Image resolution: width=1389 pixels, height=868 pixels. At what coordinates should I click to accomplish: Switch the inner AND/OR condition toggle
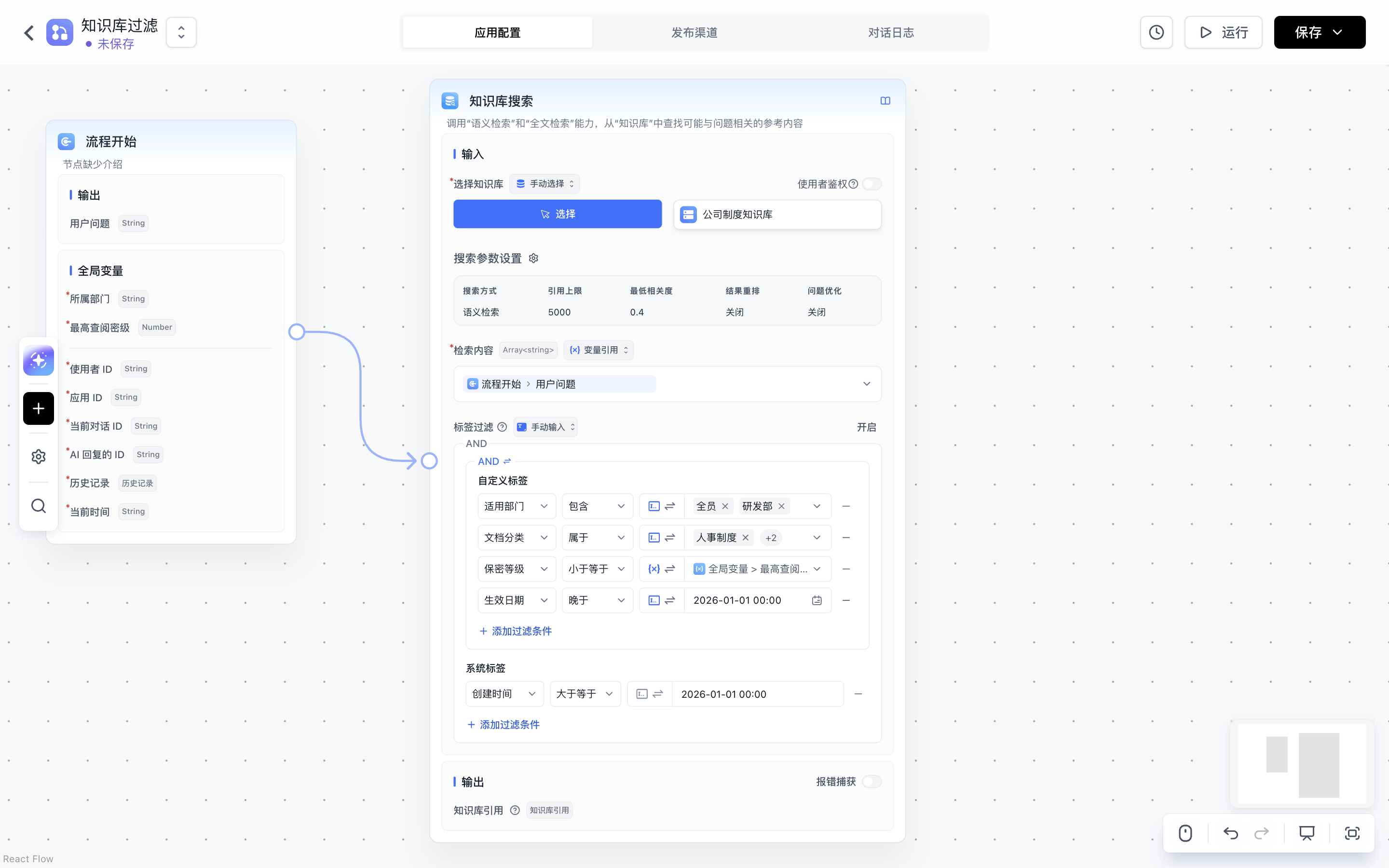[494, 461]
